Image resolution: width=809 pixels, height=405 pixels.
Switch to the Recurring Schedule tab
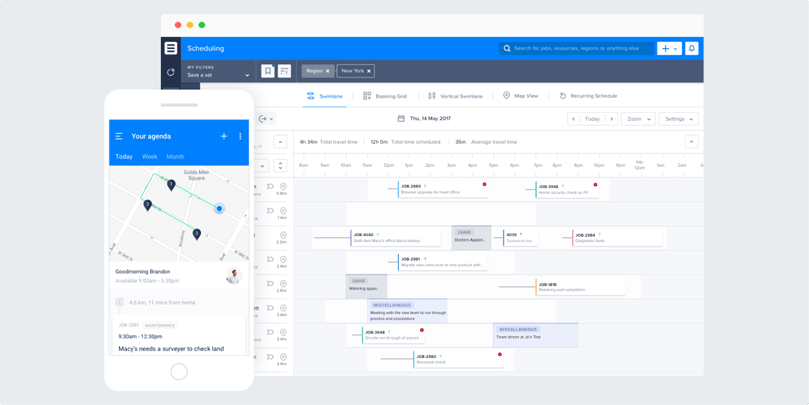click(588, 96)
